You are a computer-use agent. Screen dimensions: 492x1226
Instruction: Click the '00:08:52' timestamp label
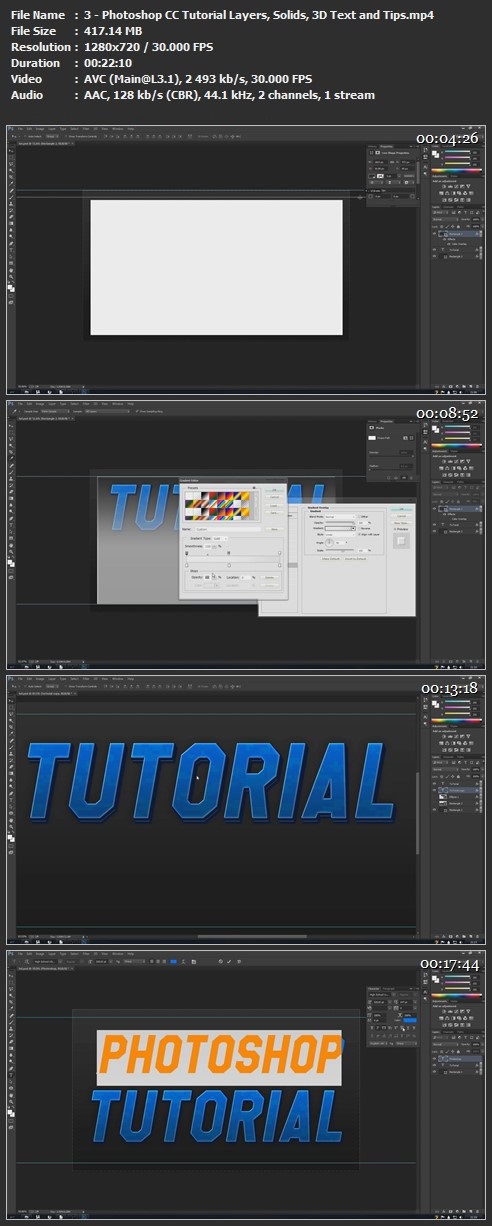coord(449,413)
